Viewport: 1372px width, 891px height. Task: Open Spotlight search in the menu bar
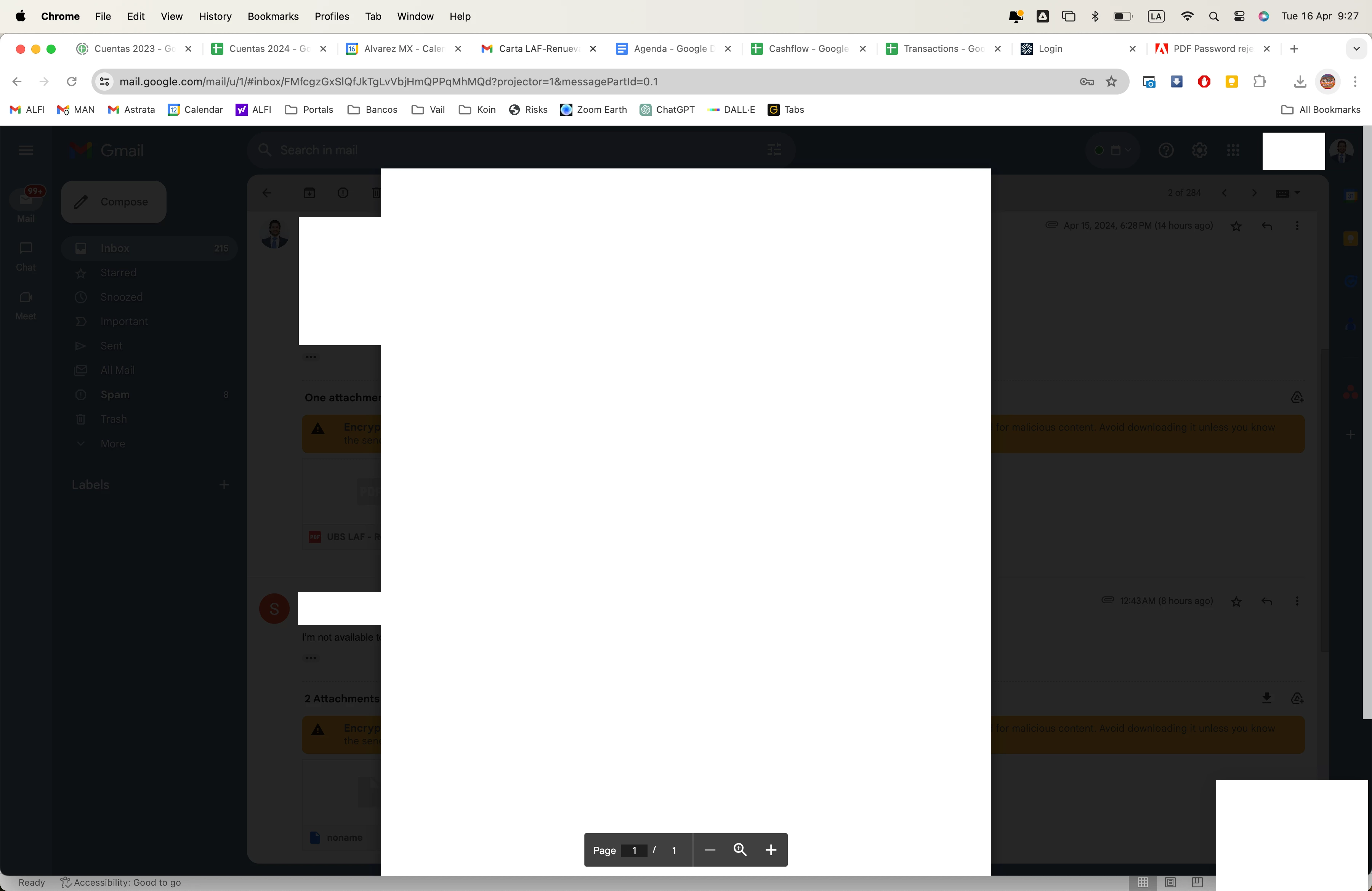coord(1213,16)
